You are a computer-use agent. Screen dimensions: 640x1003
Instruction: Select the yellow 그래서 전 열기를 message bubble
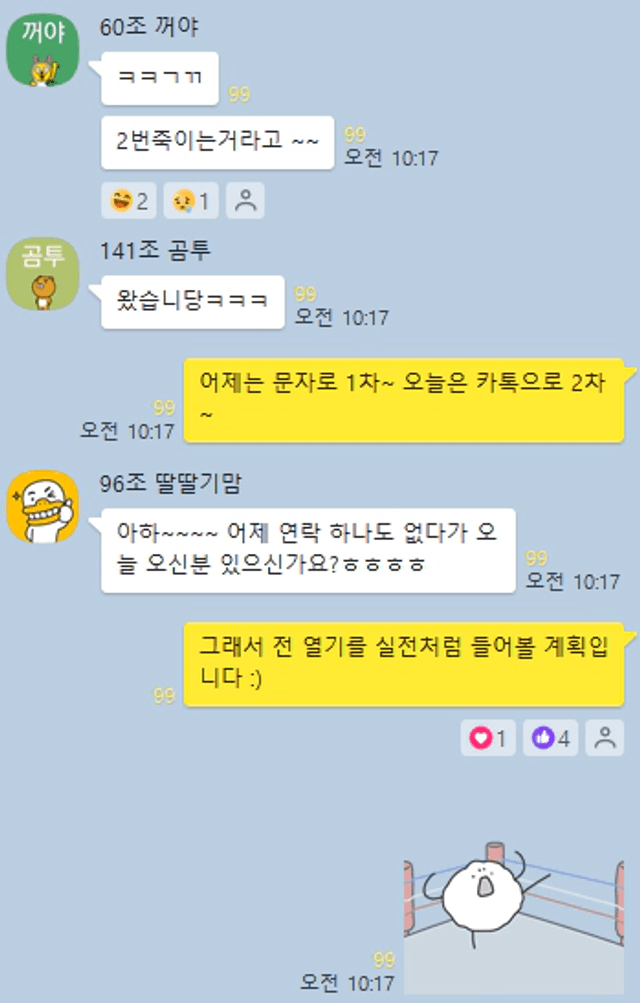tap(404, 664)
